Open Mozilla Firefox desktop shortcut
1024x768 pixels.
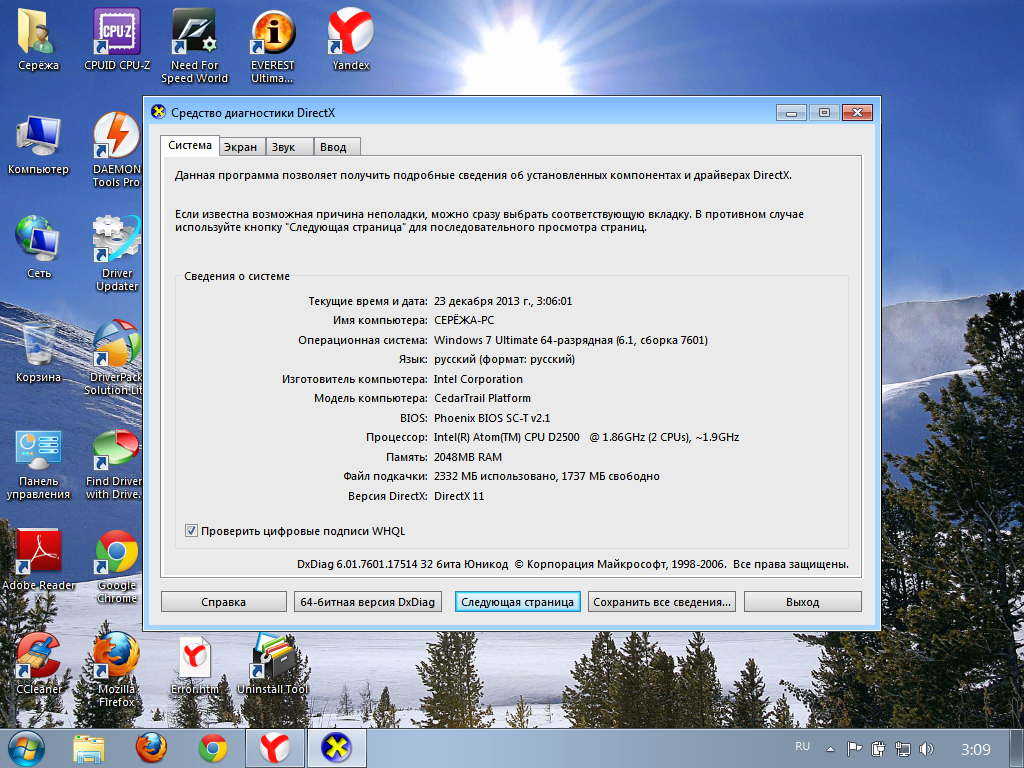(117, 670)
